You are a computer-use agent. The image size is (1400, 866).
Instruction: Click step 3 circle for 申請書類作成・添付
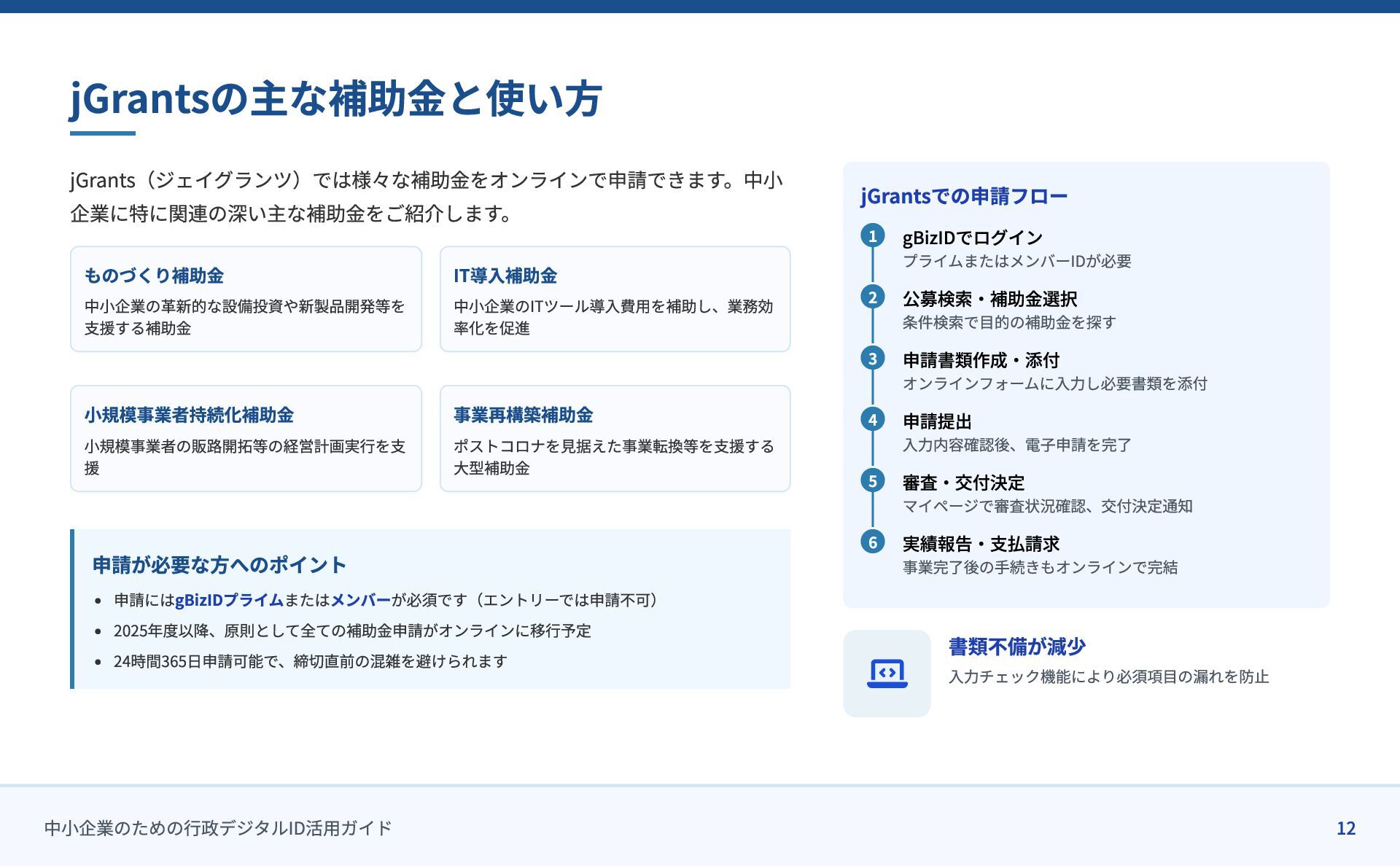[872, 358]
